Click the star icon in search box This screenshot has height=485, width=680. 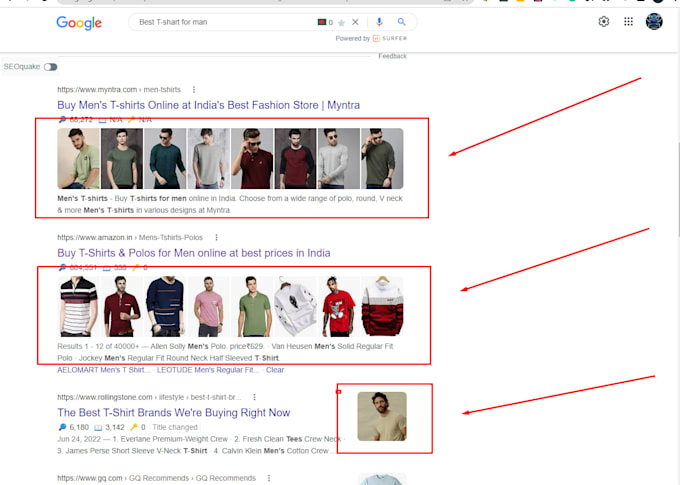tap(341, 23)
